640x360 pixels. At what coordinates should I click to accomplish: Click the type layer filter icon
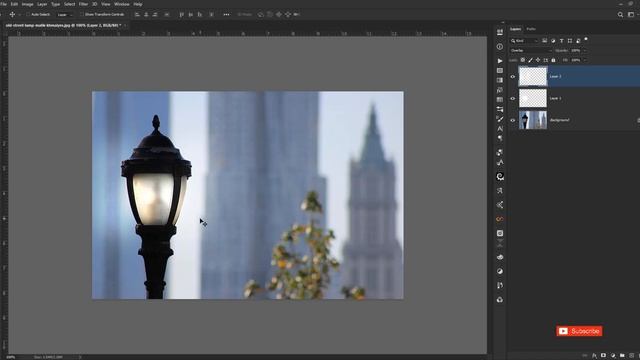(x=562, y=41)
